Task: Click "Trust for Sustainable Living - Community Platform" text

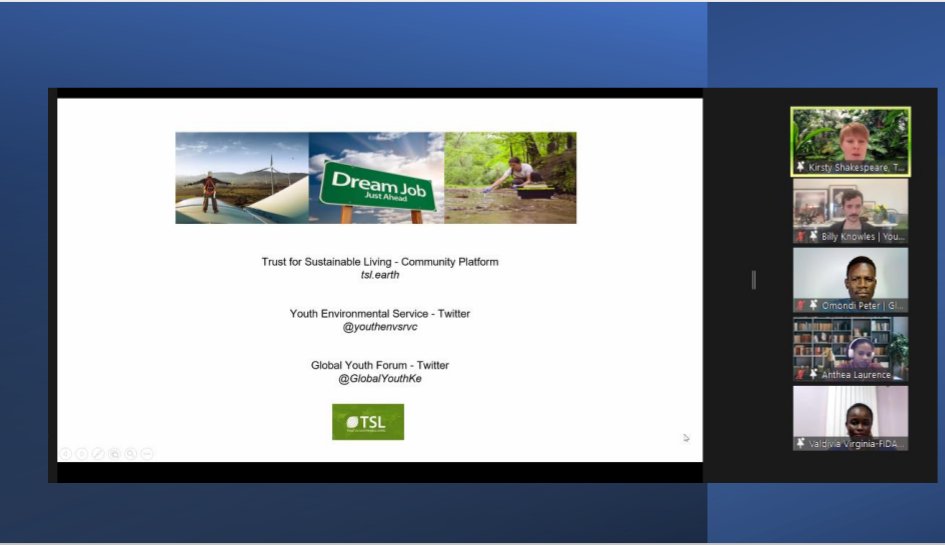Action: [x=380, y=262]
